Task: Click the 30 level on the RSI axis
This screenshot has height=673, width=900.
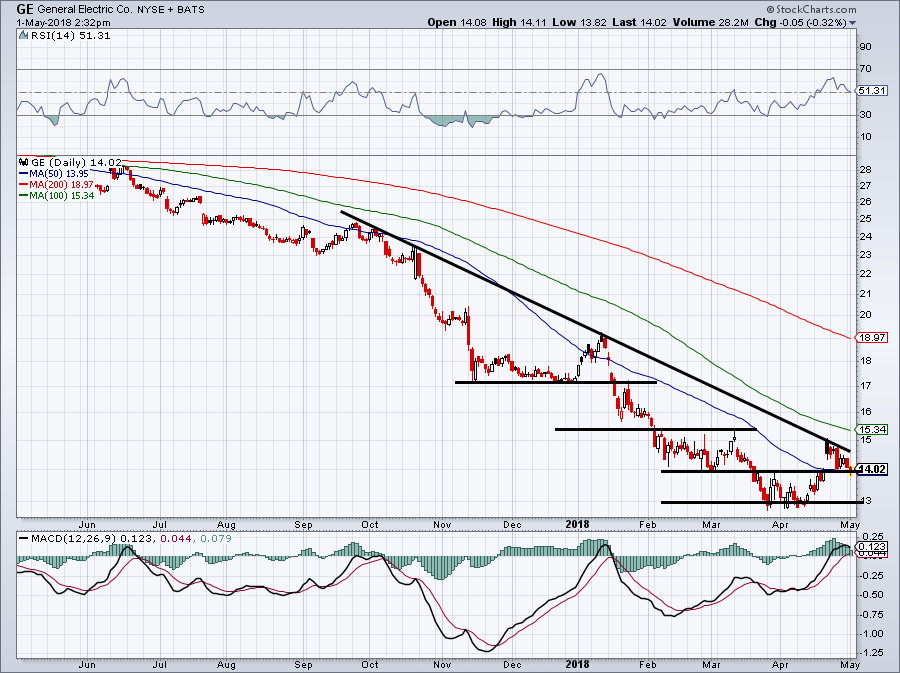Action: [866, 115]
